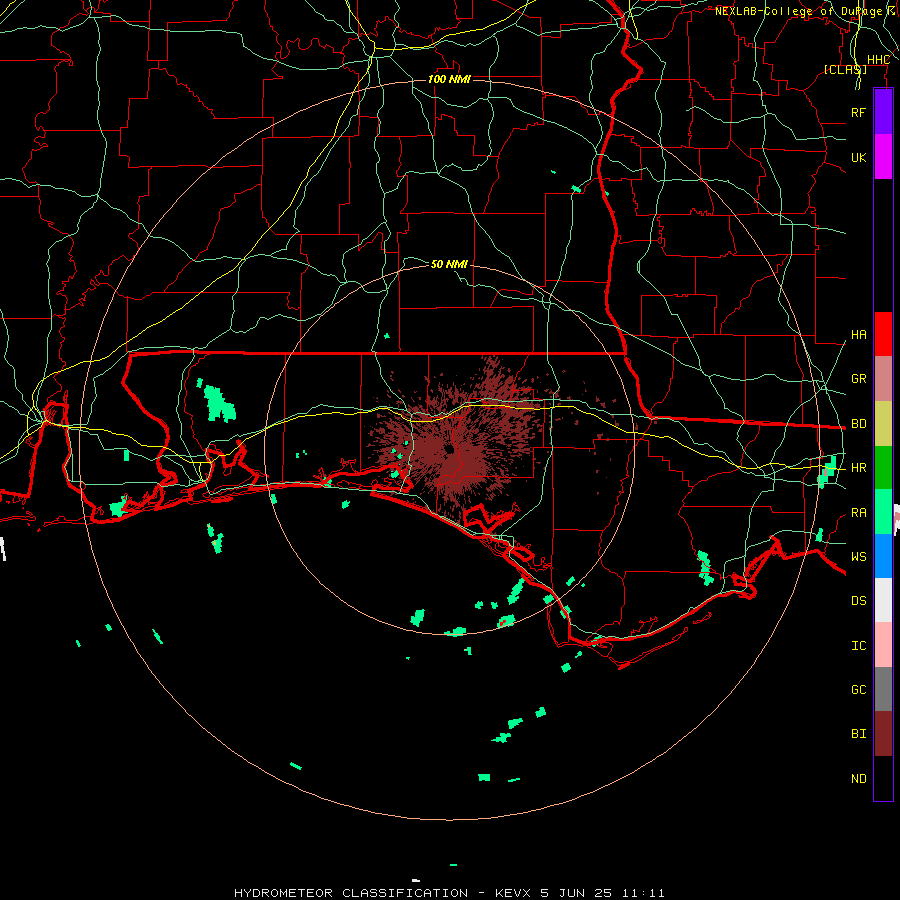Click the UK magenta legend swatch
Screen dimensions: 900x900
(883, 157)
